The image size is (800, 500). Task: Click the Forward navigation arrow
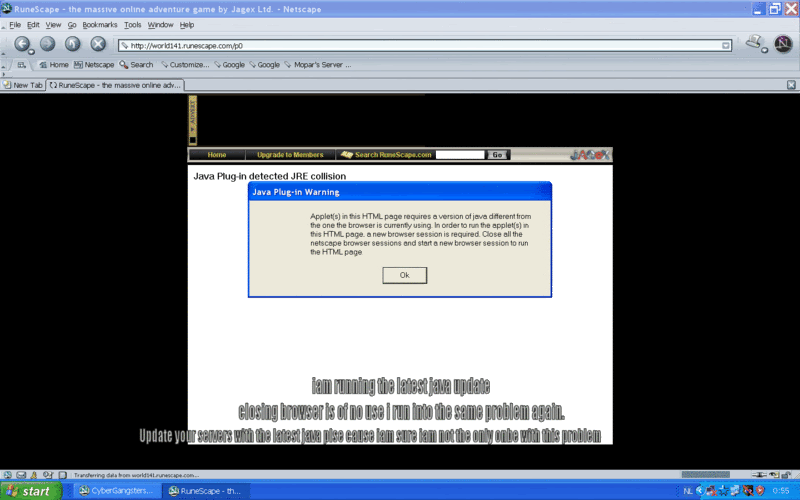coord(47,44)
